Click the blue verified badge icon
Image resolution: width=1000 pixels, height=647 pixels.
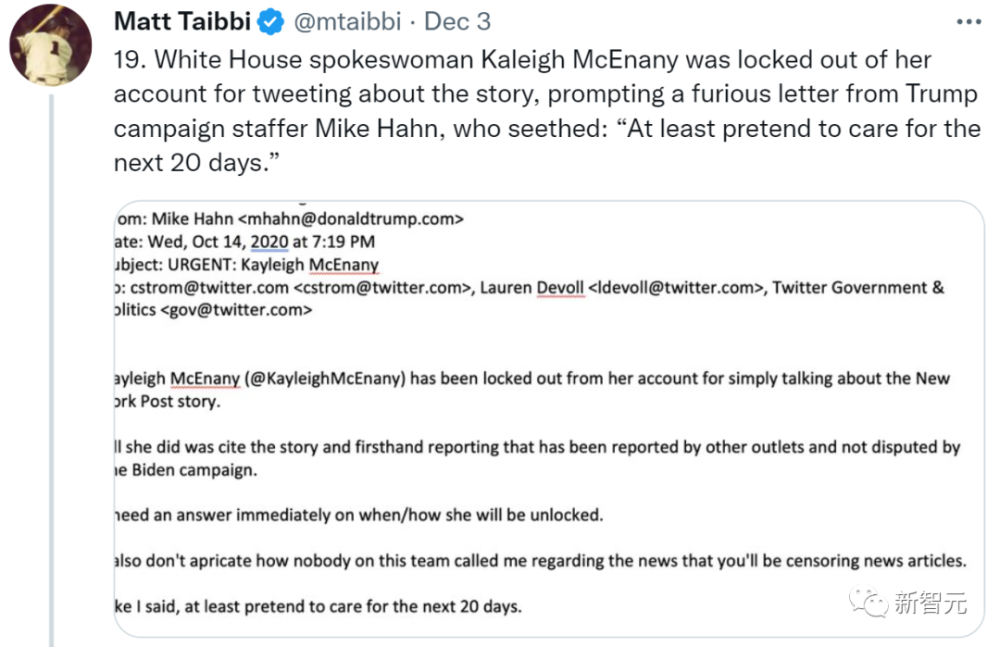[x=270, y=22]
